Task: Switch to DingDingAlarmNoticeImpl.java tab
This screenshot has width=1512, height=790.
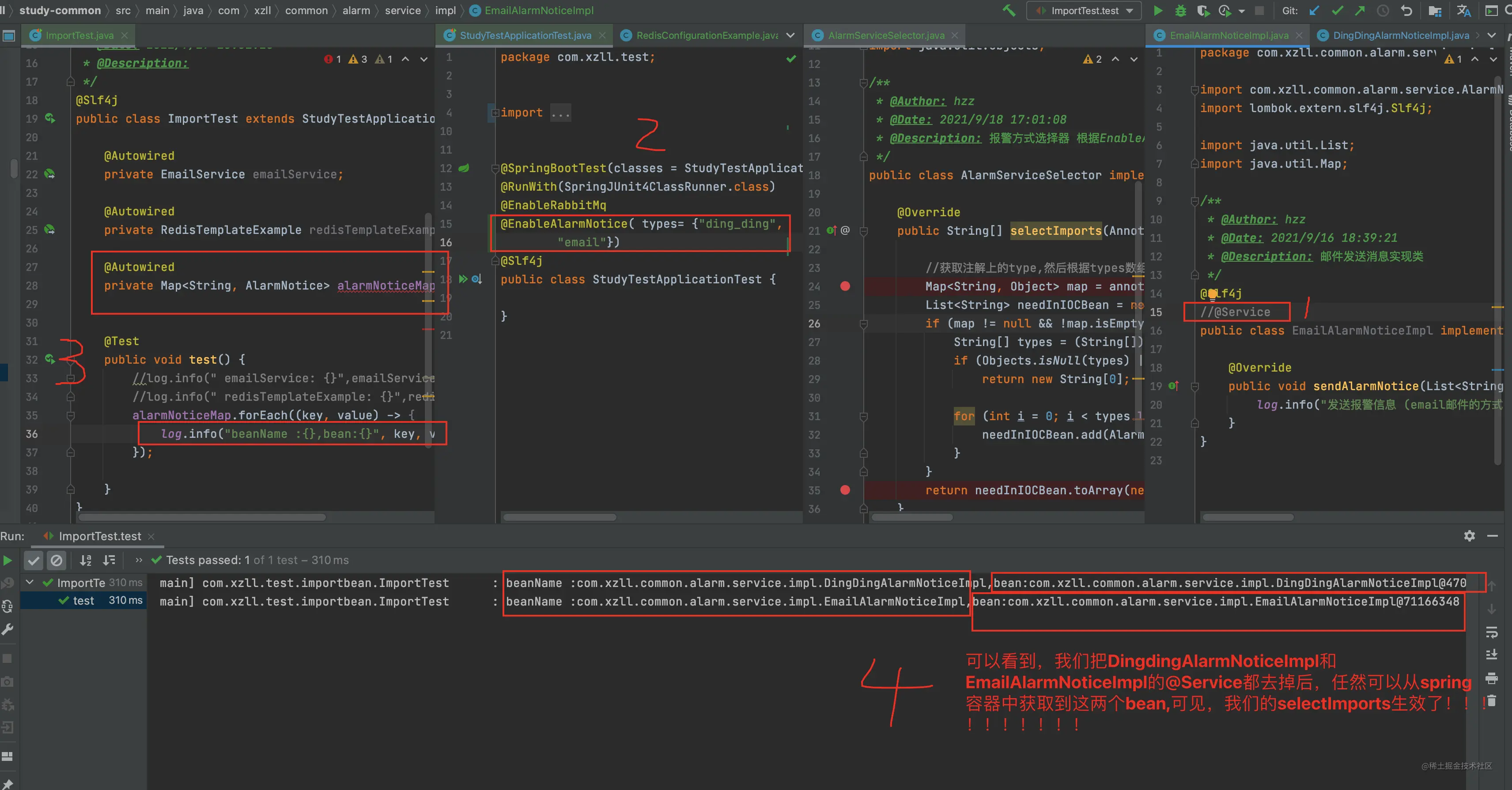Action: (x=1400, y=35)
